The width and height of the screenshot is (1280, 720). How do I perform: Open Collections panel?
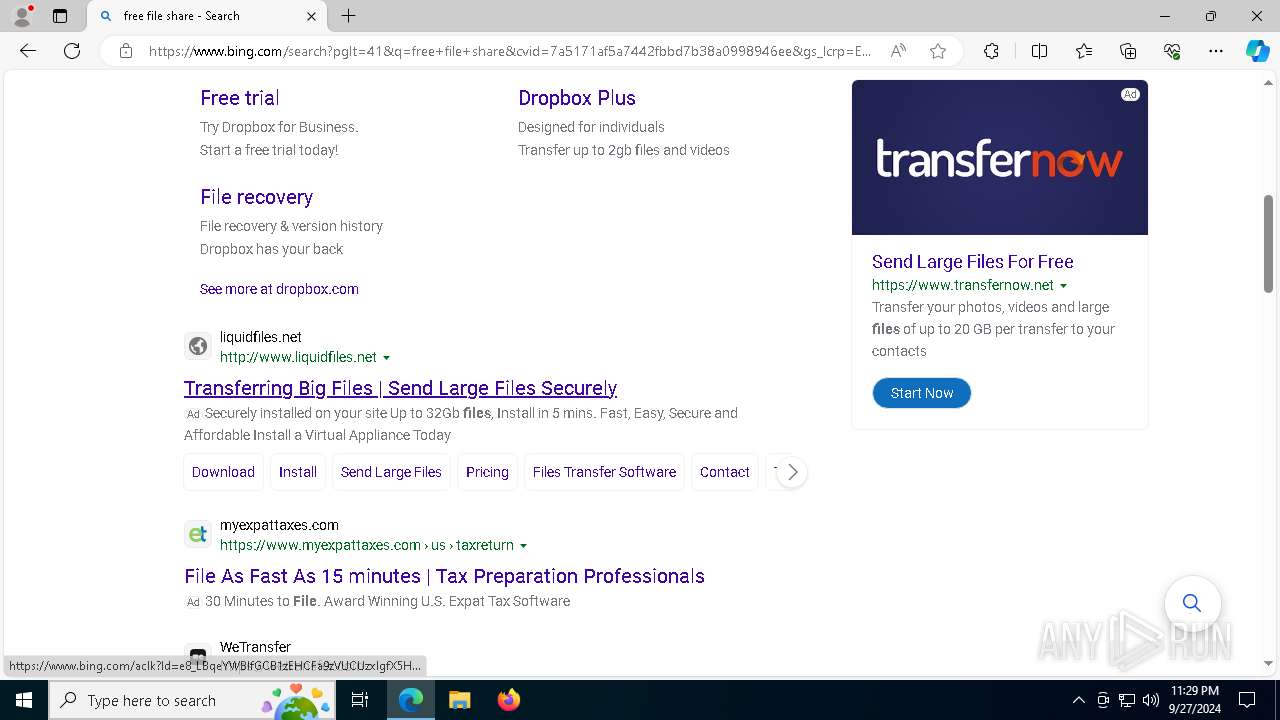click(x=1128, y=51)
